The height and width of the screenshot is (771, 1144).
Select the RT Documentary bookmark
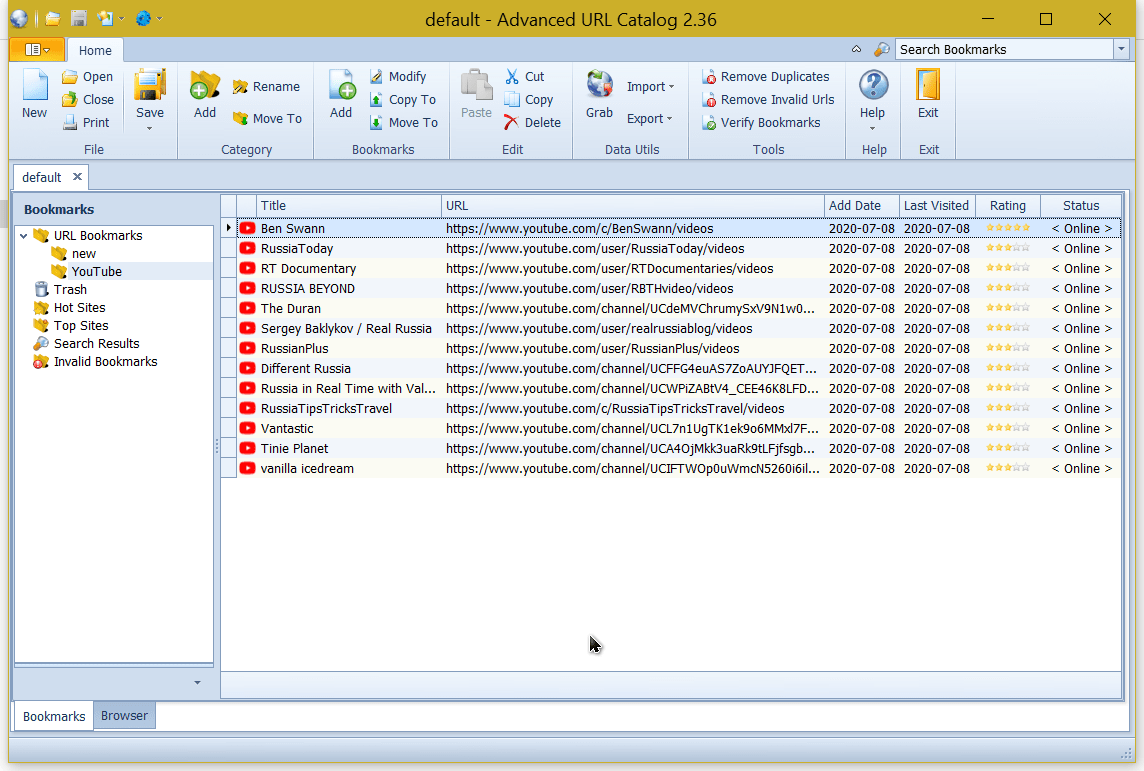tap(310, 268)
